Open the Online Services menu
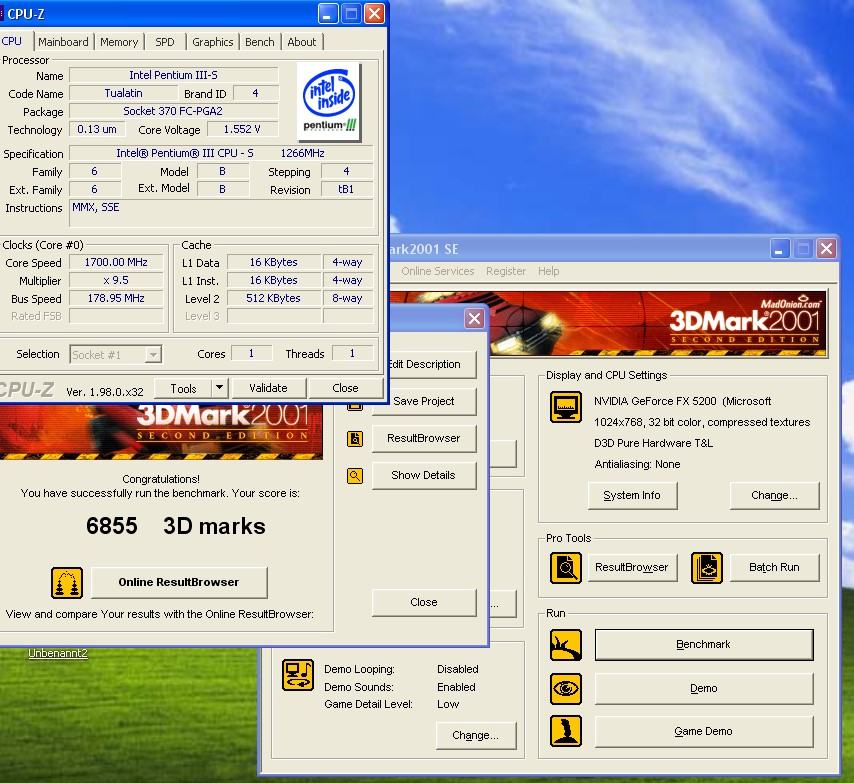 point(437,271)
